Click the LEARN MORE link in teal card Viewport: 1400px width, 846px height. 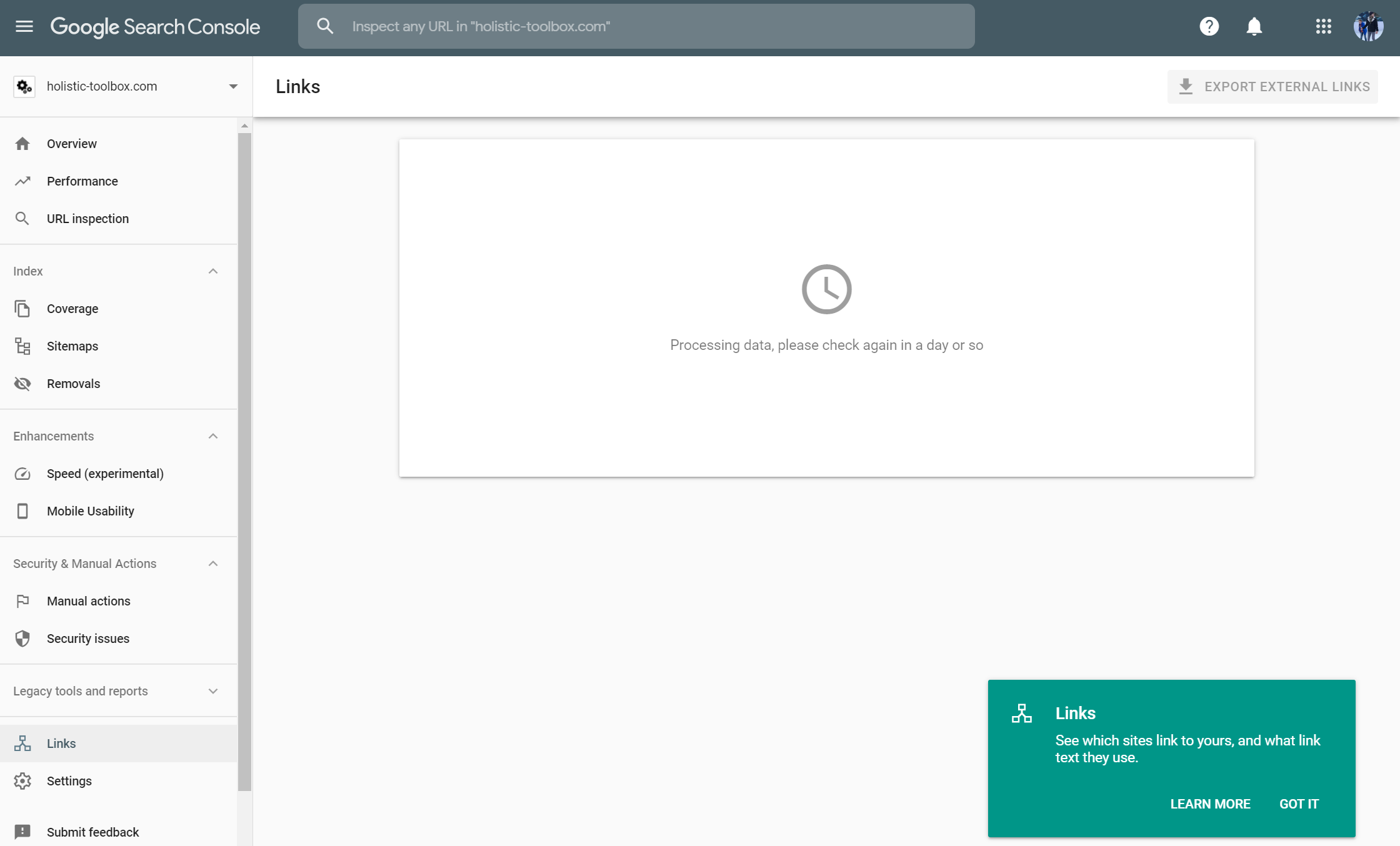click(1210, 804)
